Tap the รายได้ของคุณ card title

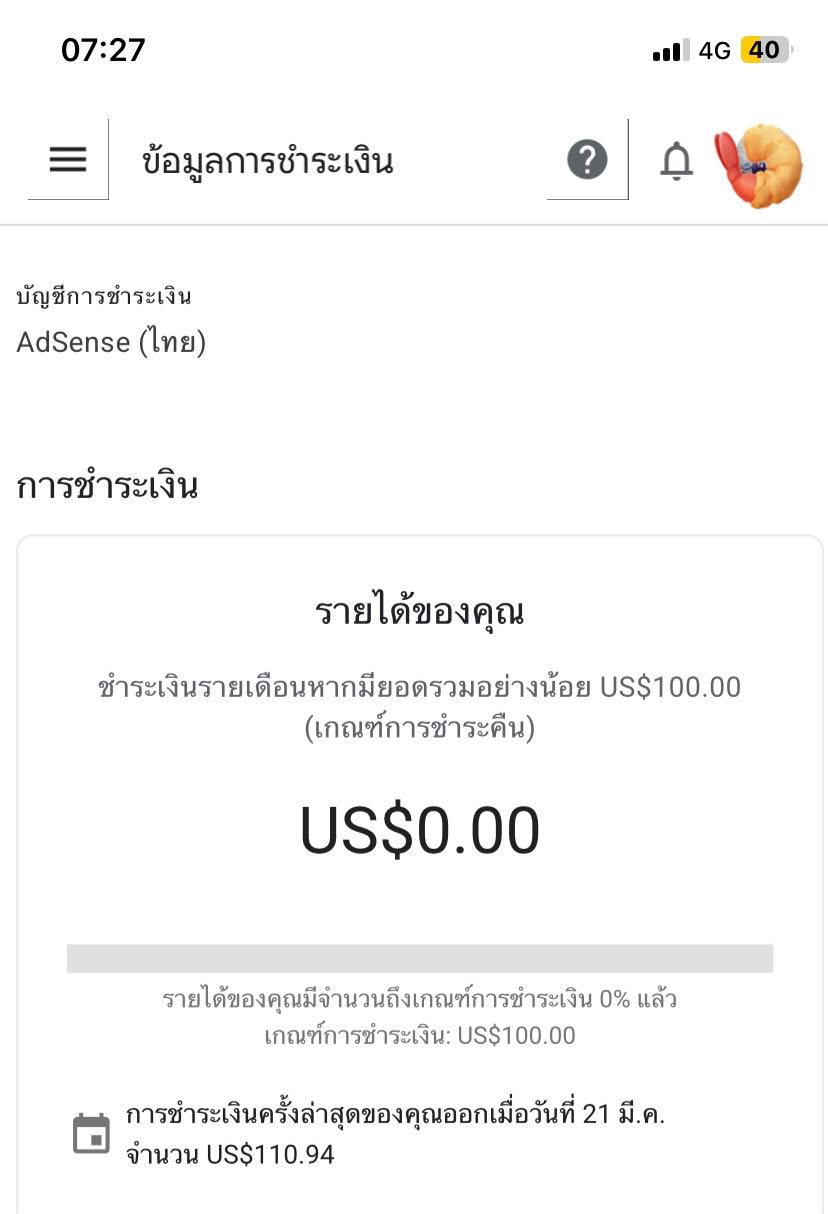coord(419,612)
